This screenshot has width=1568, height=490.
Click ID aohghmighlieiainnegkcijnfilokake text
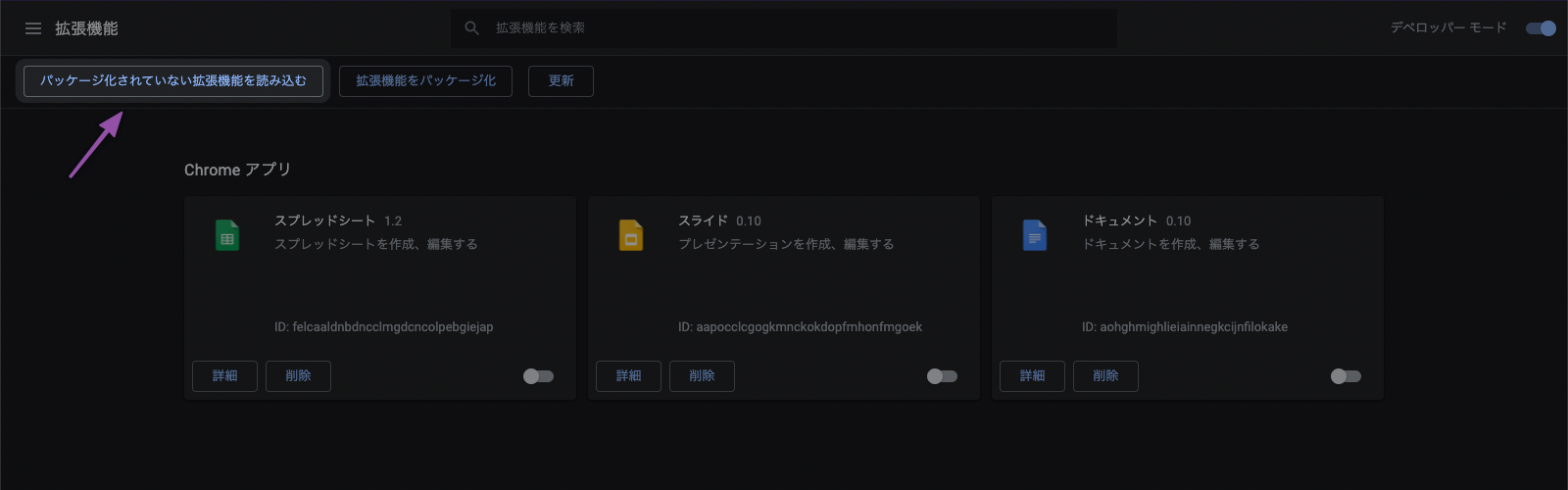1185,327
